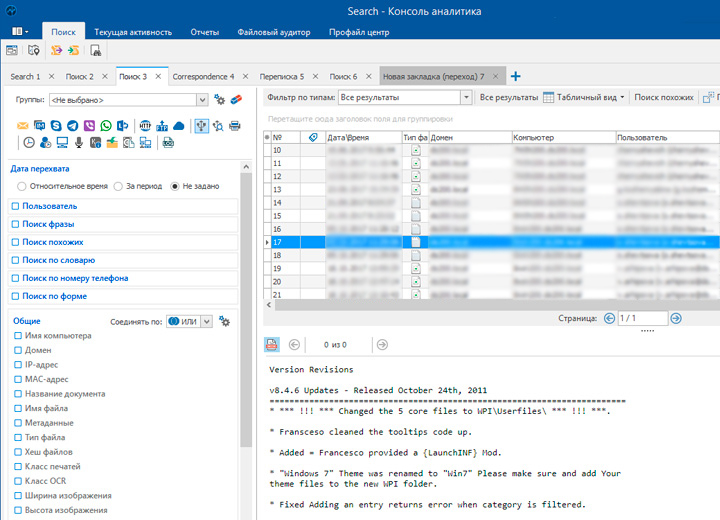
Task: Select the keylogger channel icon
Action: coord(95,143)
